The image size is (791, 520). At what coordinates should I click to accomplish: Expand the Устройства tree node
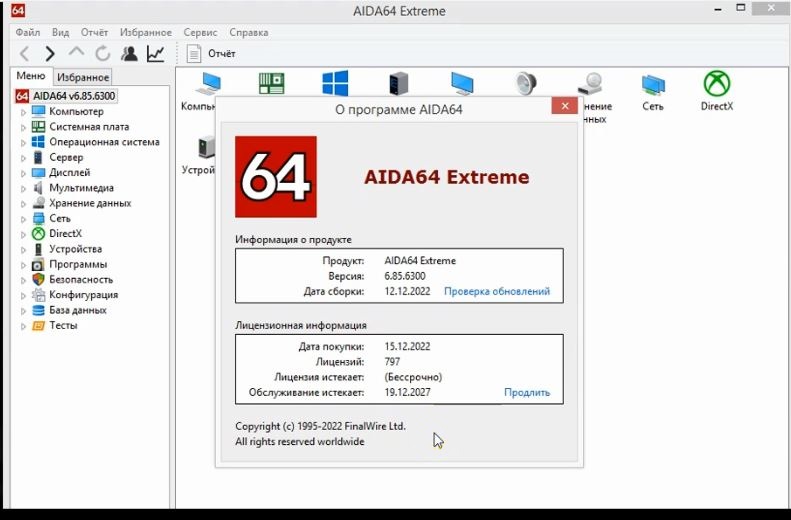(23, 250)
